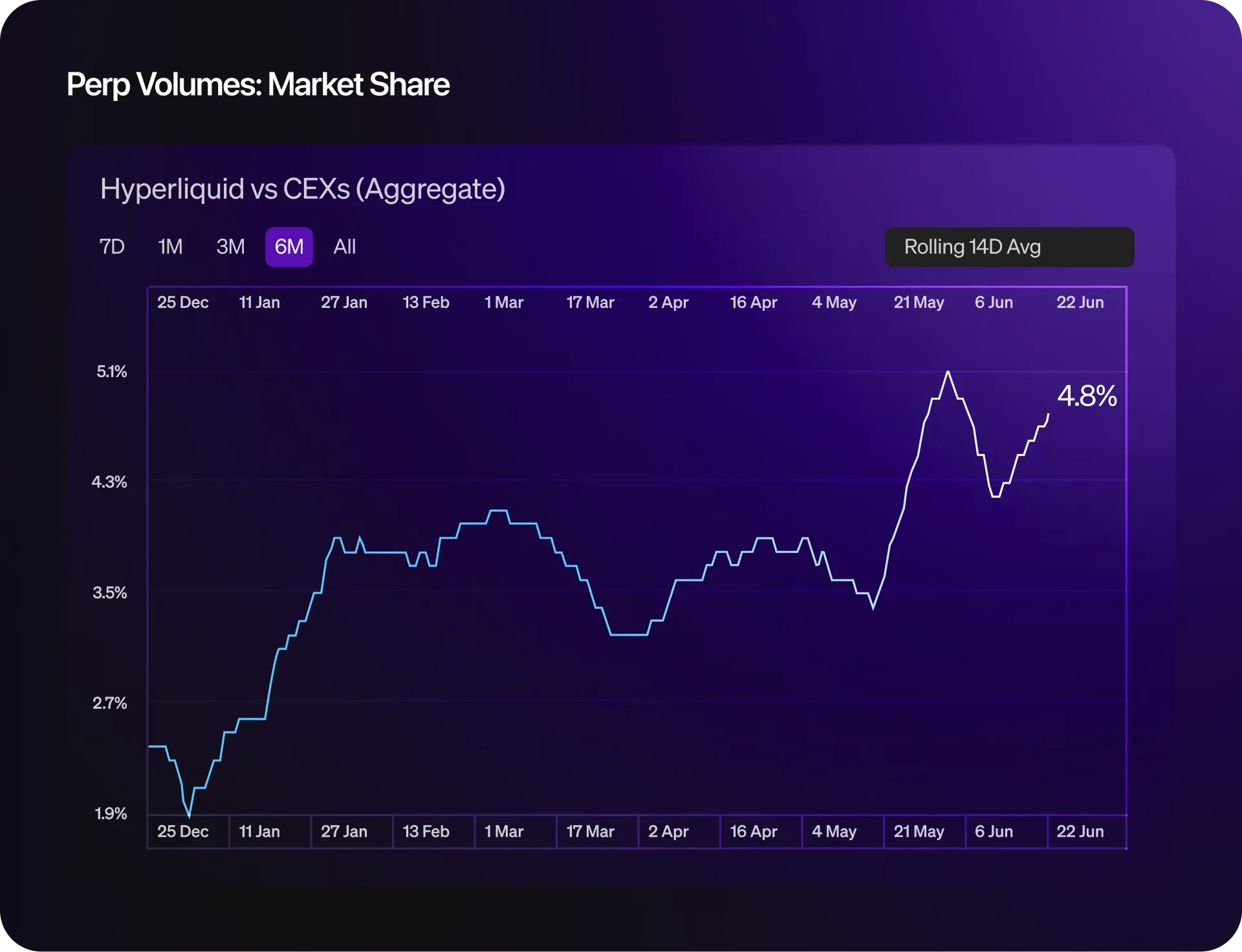
Task: Click the Perp Volumes: Market Share heading
Action: (x=258, y=85)
